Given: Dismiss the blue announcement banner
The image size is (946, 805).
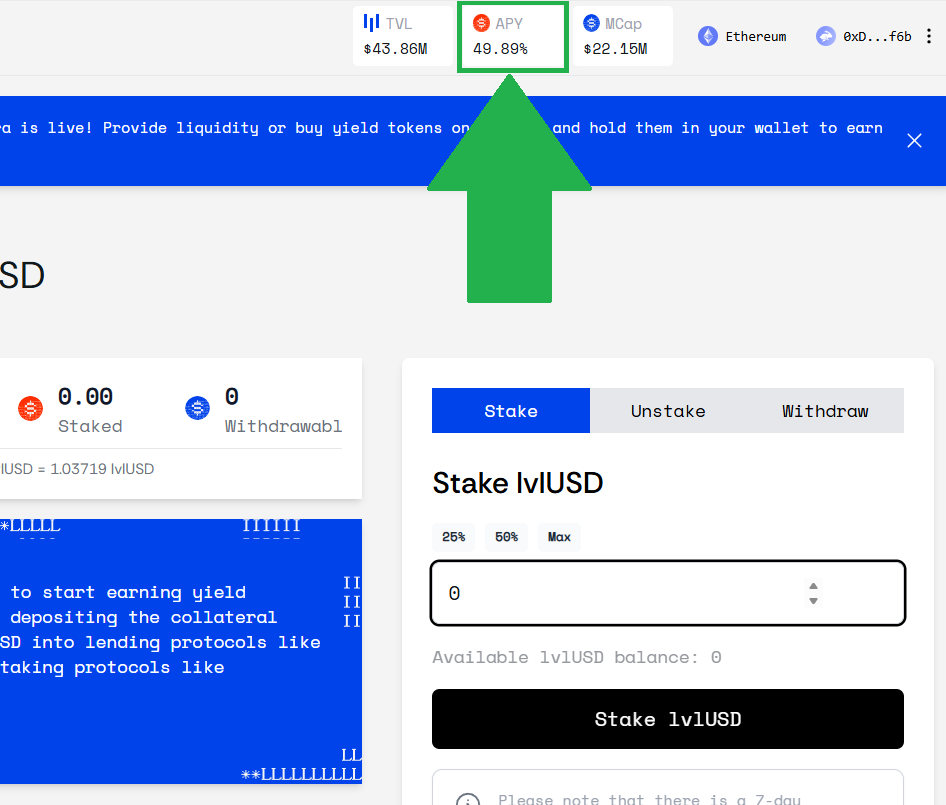Looking at the screenshot, I should pos(914,141).
